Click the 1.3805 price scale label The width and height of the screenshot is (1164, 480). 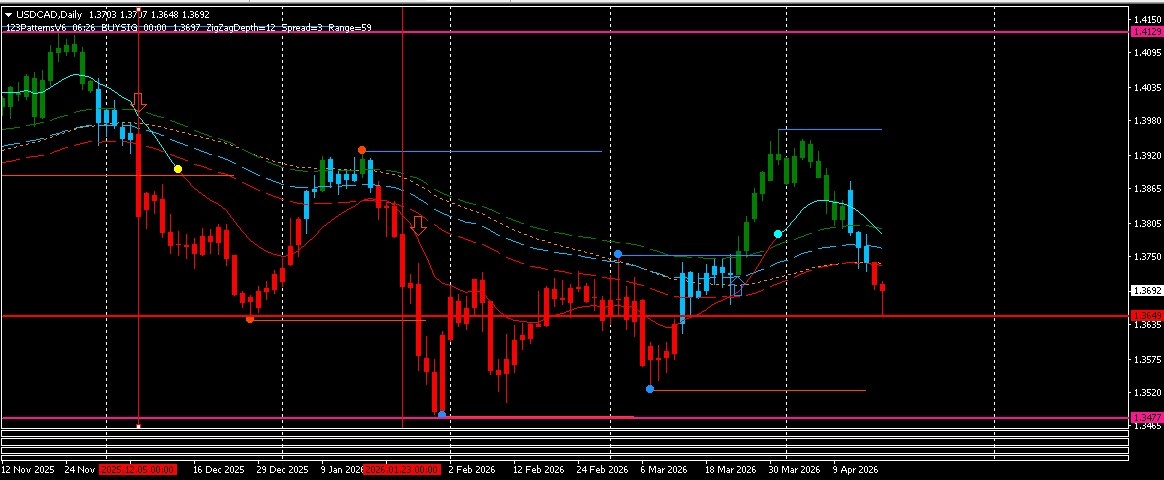tap(1146, 224)
